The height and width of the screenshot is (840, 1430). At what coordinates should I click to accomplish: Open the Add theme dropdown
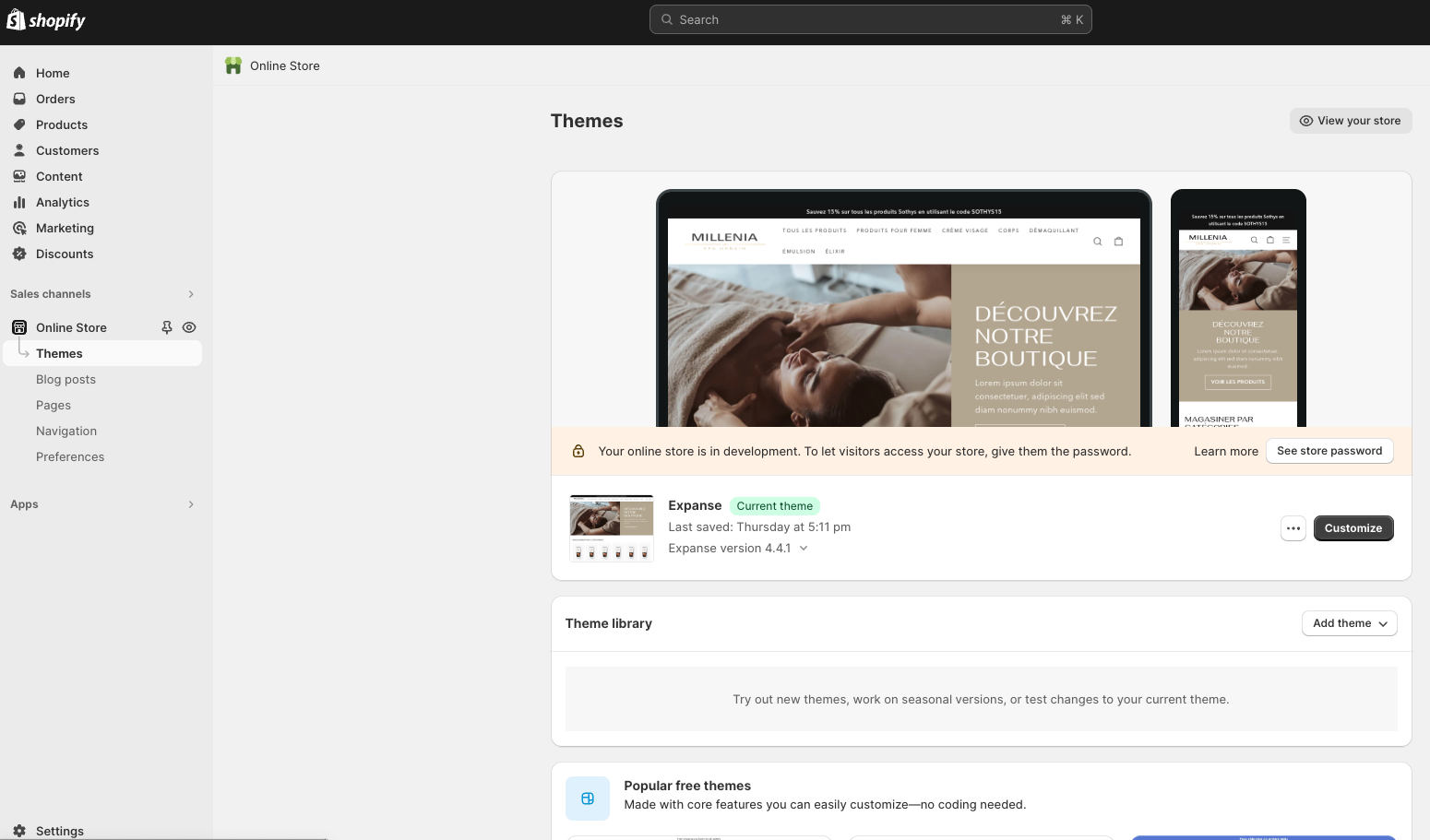[1349, 623]
